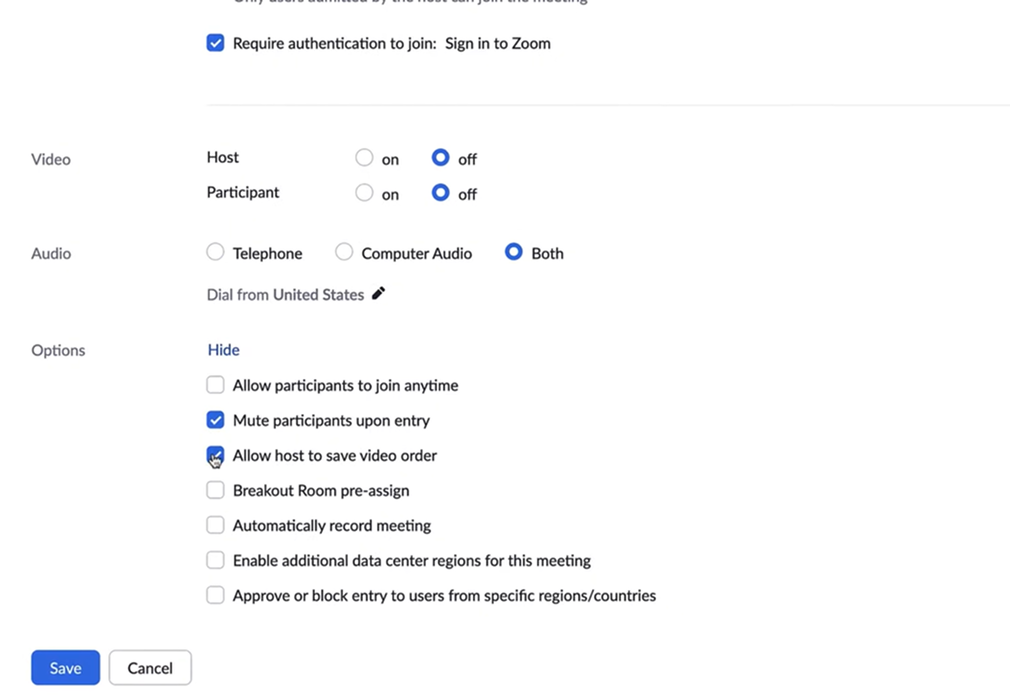
Task: Click the Dial from United States text
Action: pyautogui.click(x=285, y=295)
